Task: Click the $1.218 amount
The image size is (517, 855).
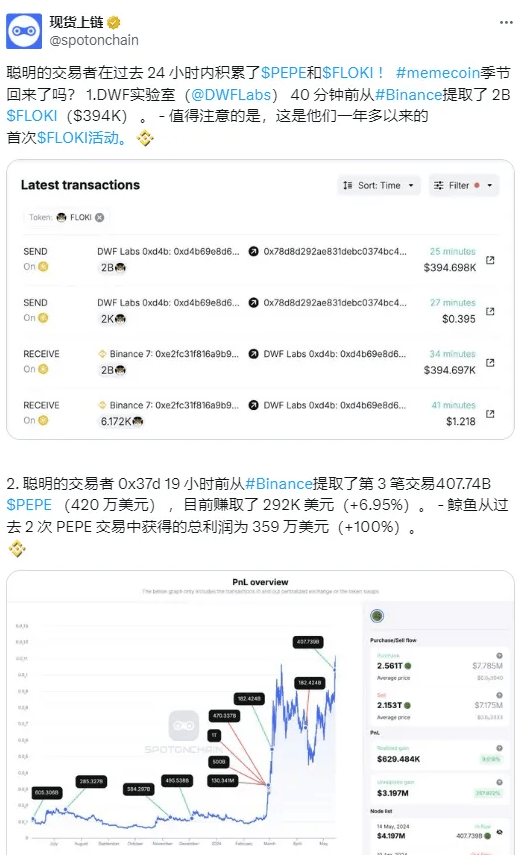Action: point(461,422)
